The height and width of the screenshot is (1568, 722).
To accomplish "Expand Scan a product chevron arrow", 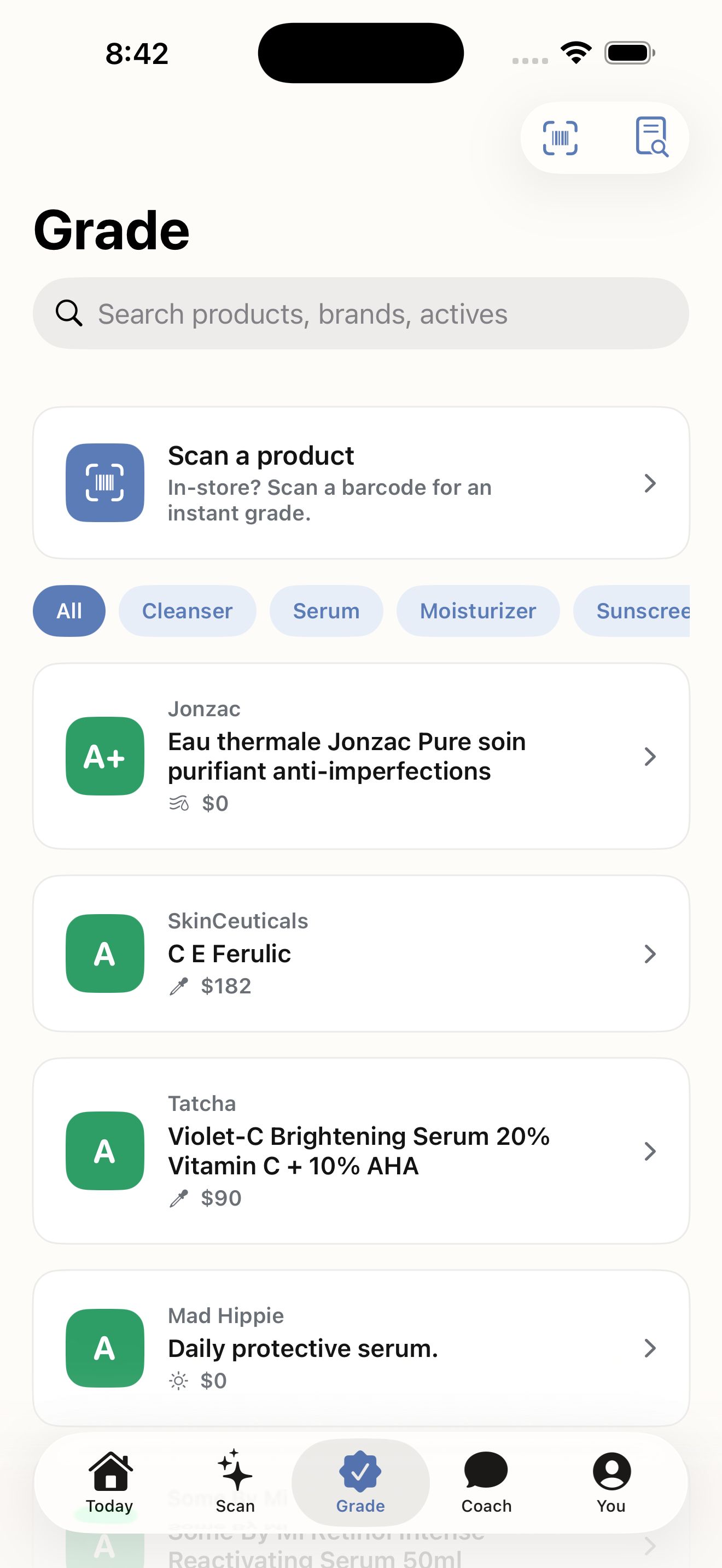I will tap(650, 483).
